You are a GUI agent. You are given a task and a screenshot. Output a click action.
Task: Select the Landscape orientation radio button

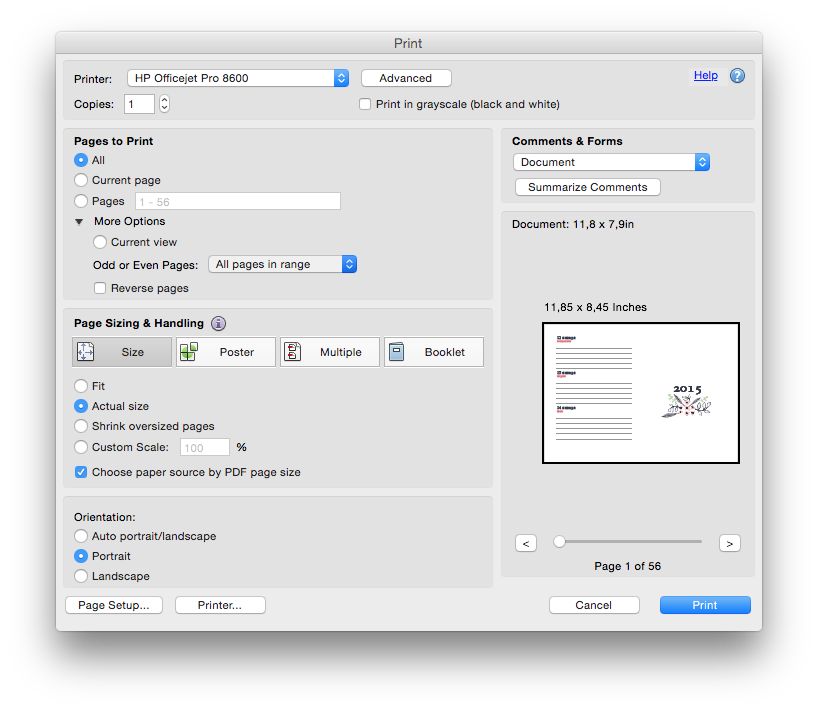(81, 576)
